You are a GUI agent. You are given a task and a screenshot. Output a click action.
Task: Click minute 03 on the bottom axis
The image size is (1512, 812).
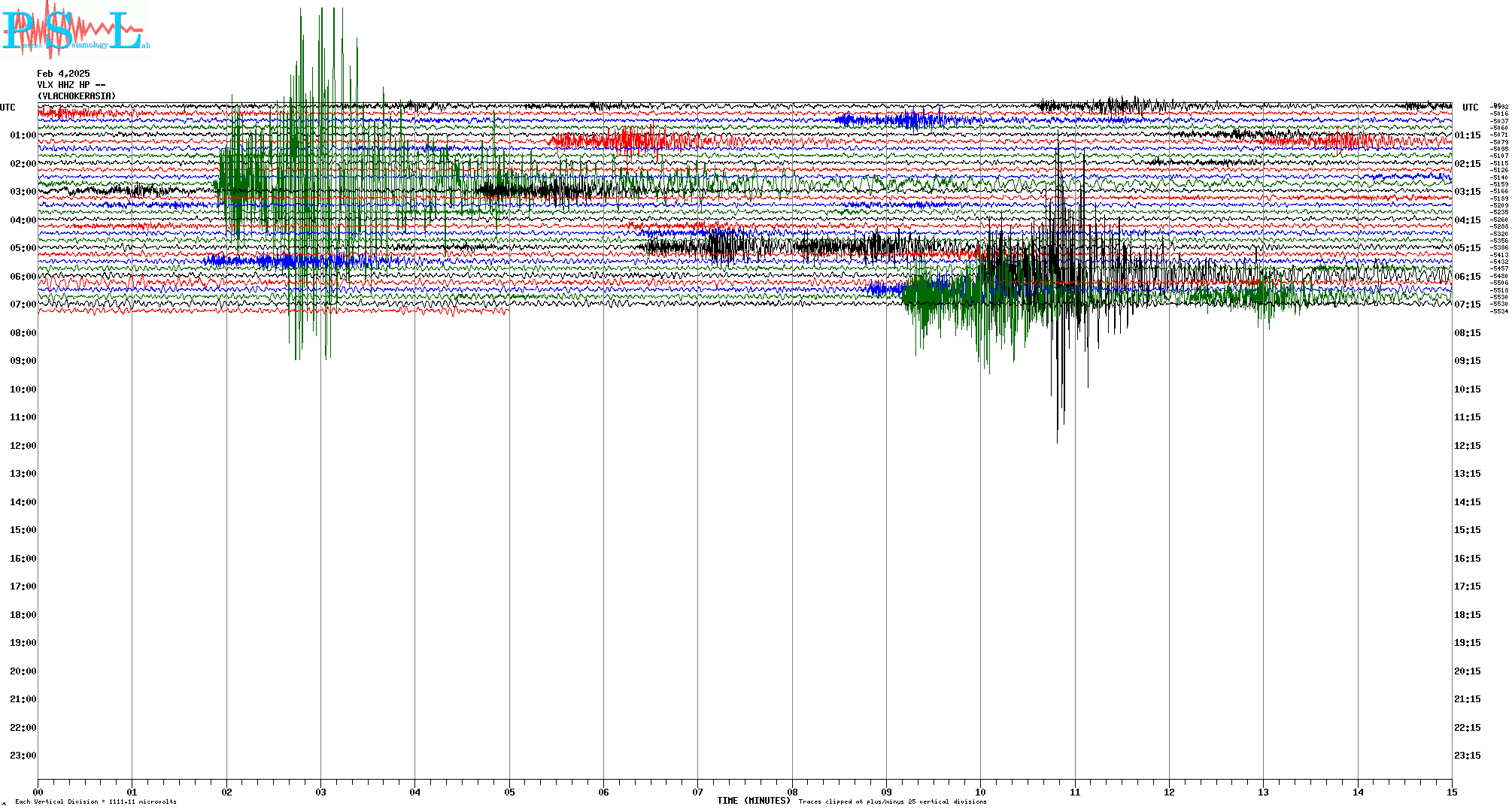[321, 792]
